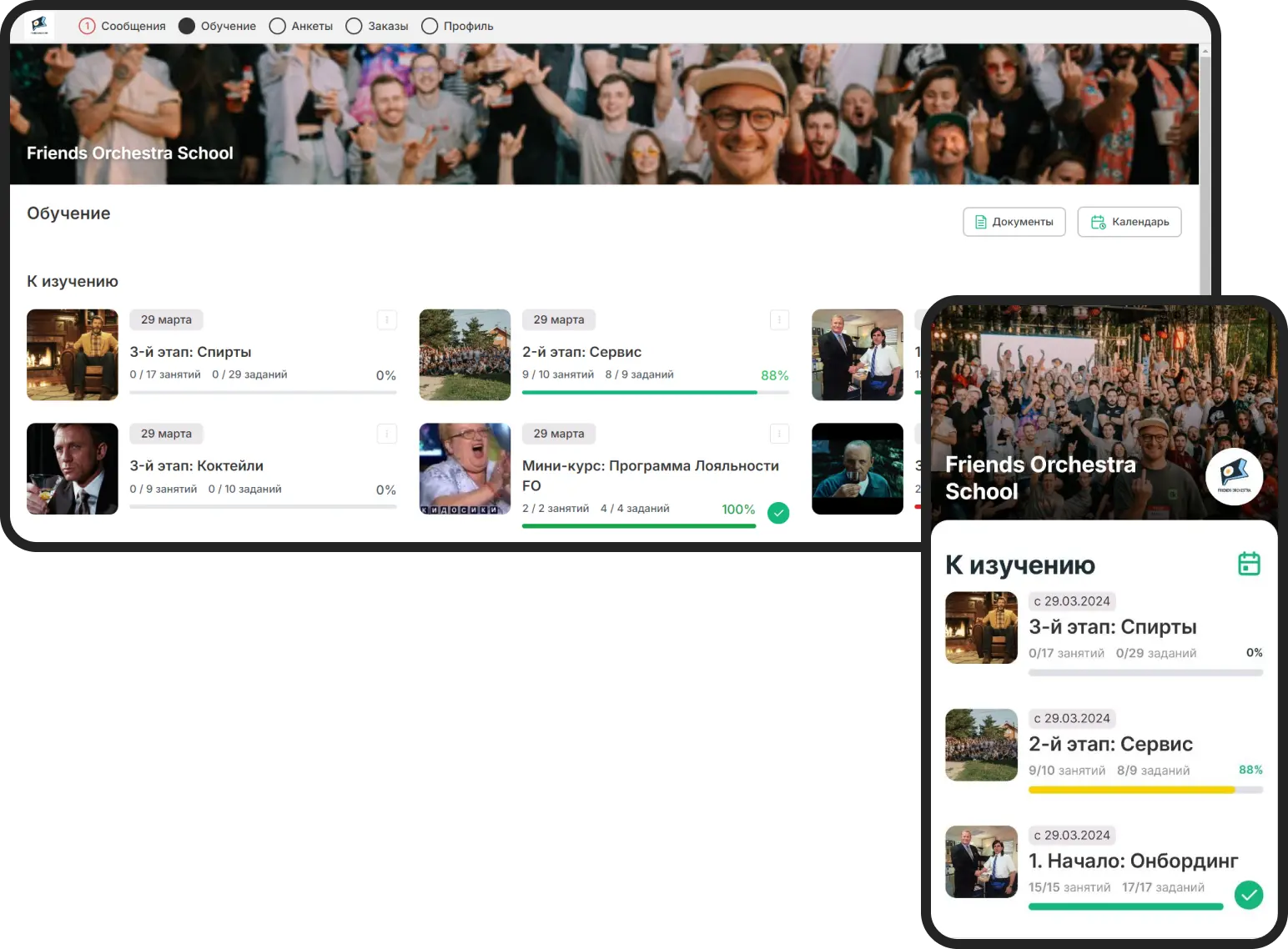Click the school logo in the top navigation
The image size is (1288, 949).
point(39,26)
